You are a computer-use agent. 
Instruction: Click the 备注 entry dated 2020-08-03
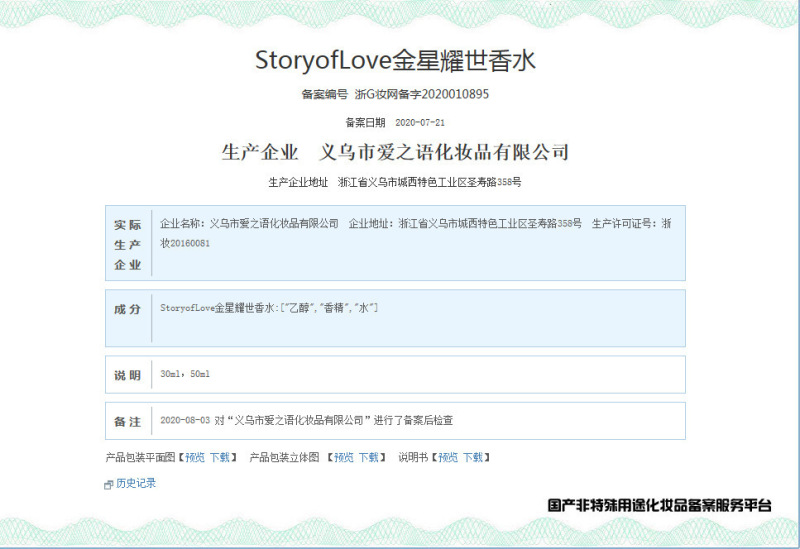click(307, 420)
